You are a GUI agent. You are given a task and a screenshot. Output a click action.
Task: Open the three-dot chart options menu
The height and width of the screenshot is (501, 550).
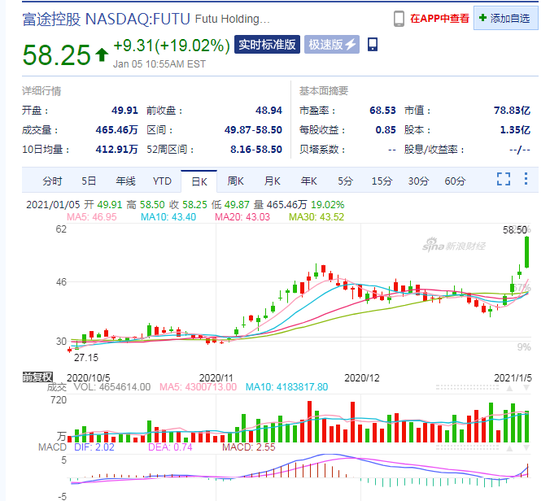click(x=525, y=179)
